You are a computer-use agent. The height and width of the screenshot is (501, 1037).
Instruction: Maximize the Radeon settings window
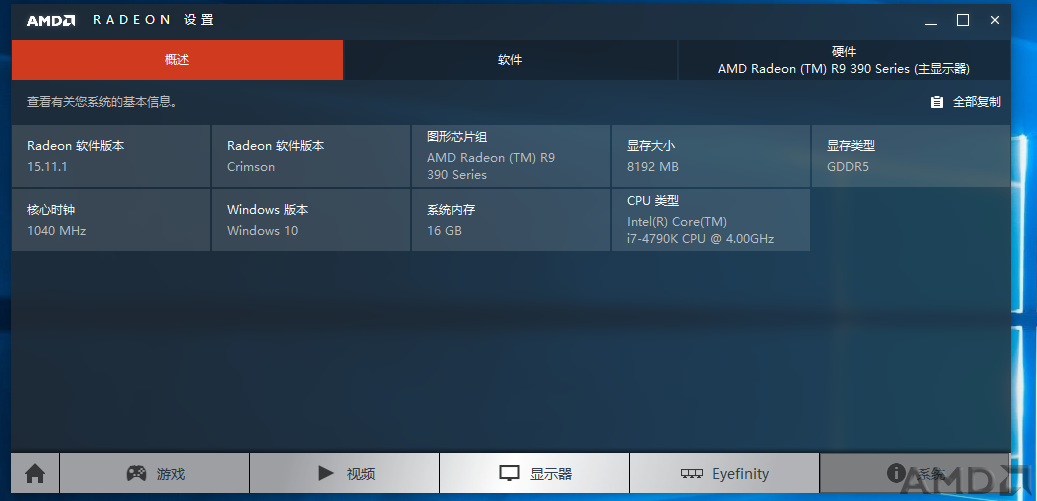pos(963,20)
